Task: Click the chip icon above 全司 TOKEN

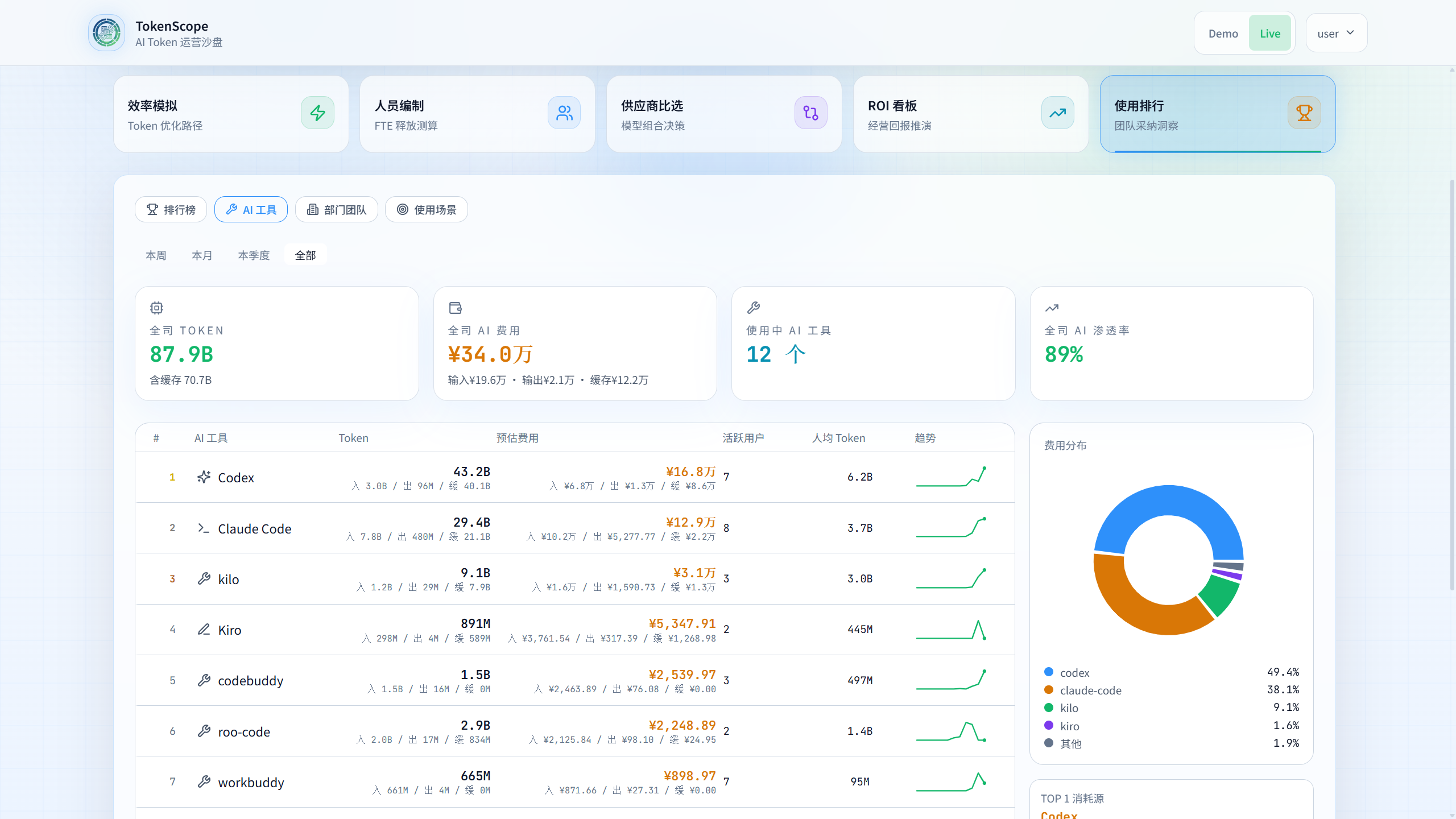Action: point(156,308)
